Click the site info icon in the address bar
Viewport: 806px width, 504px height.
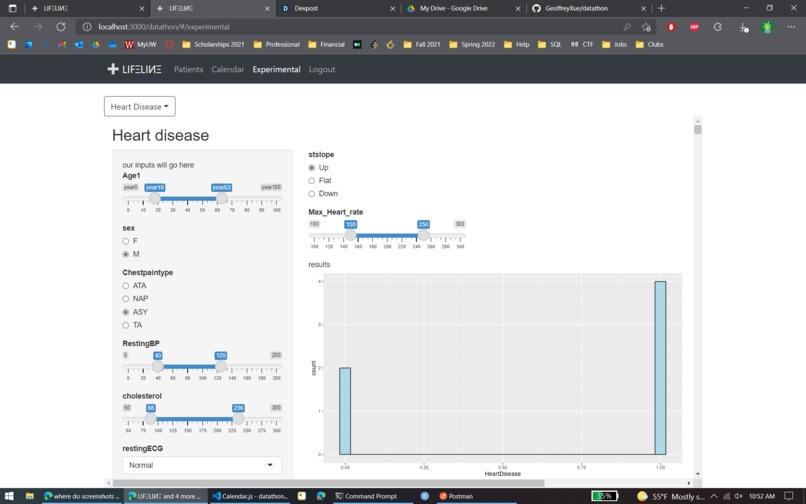click(87, 27)
